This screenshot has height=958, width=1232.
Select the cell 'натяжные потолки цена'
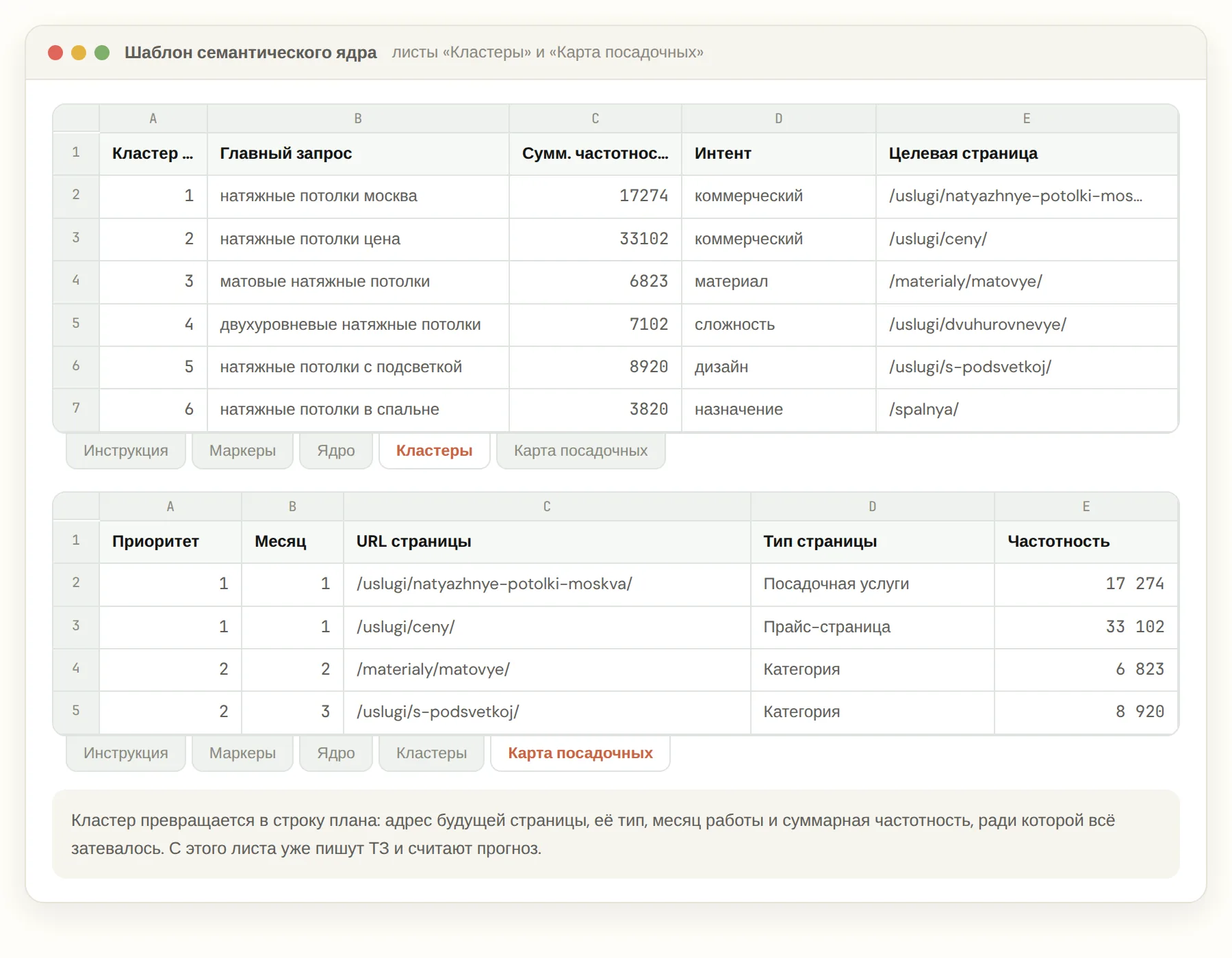[358, 239]
